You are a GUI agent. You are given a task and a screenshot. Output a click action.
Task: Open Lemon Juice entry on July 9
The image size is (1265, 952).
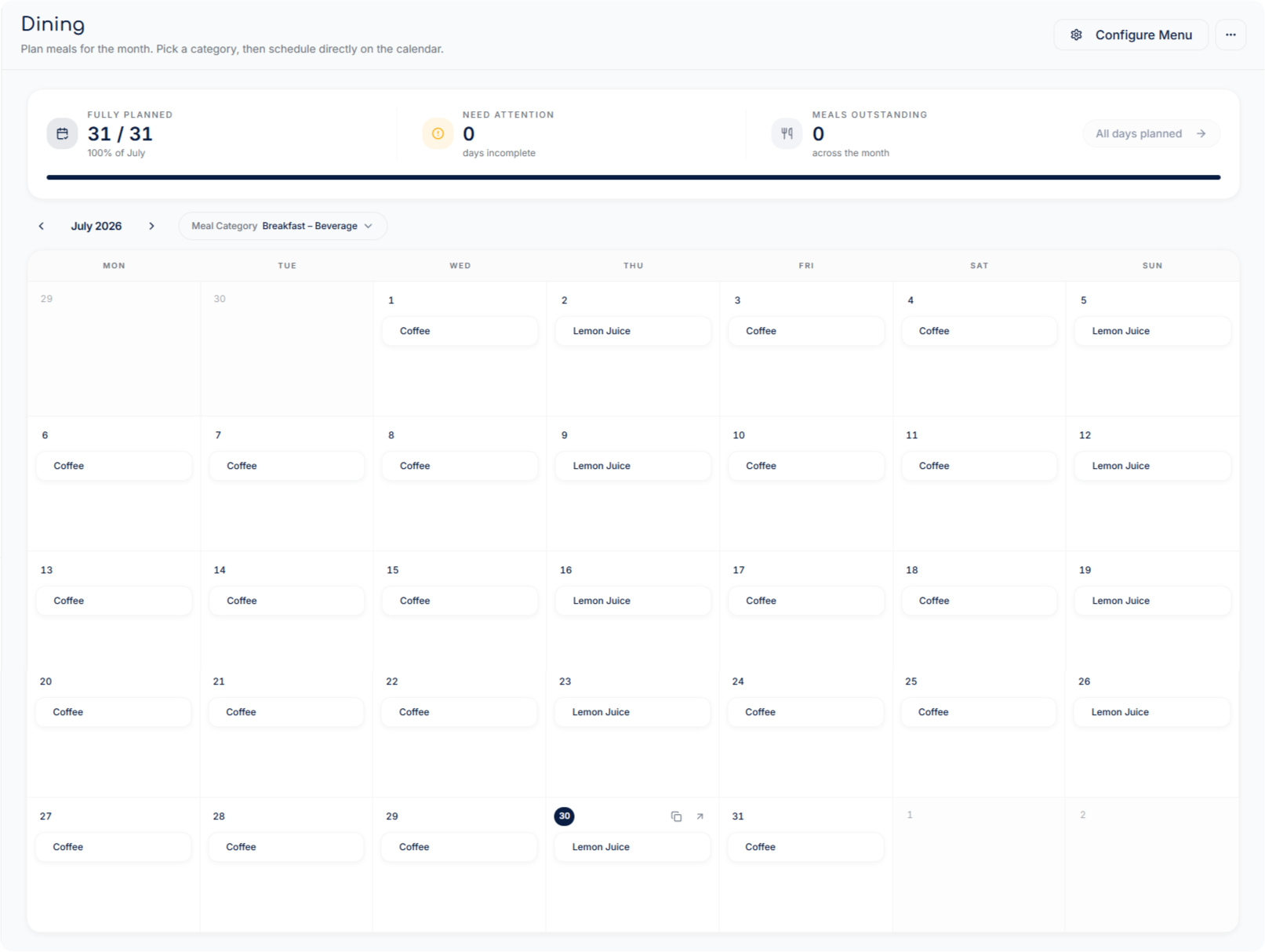coord(633,466)
